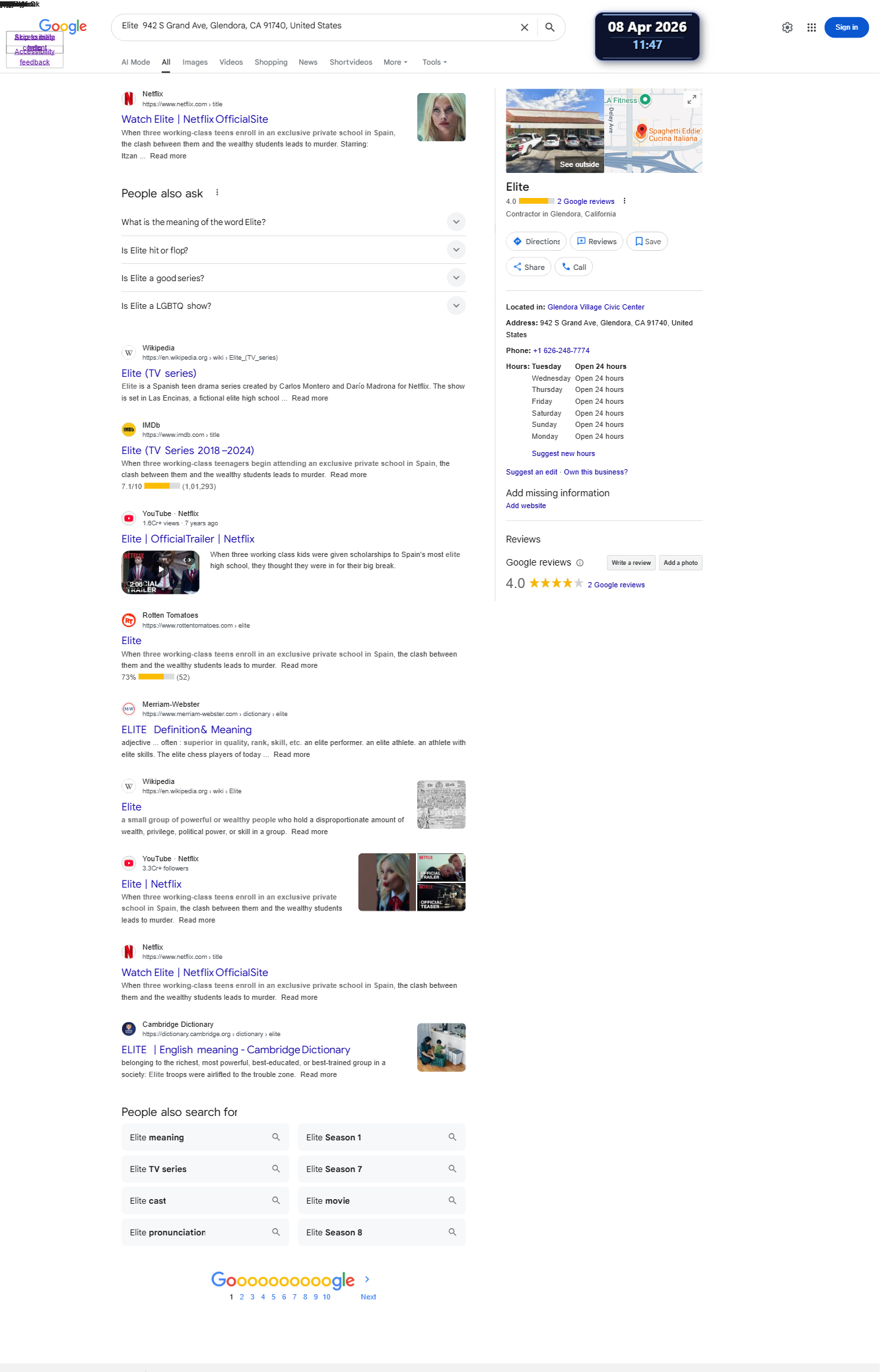This screenshot has width=890, height=1372.
Task: Switch to the Images tab
Action: click(195, 62)
